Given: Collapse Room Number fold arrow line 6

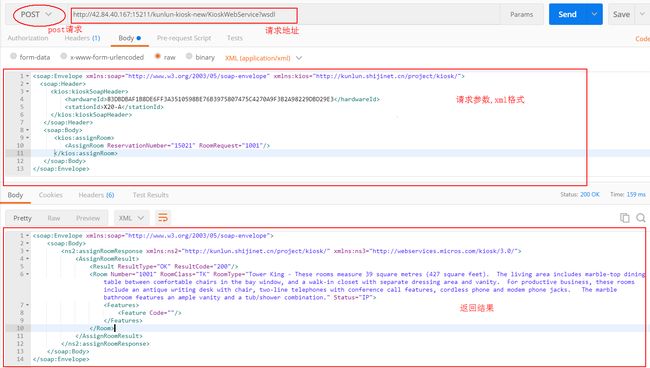Looking at the screenshot, I should (x=28, y=274).
